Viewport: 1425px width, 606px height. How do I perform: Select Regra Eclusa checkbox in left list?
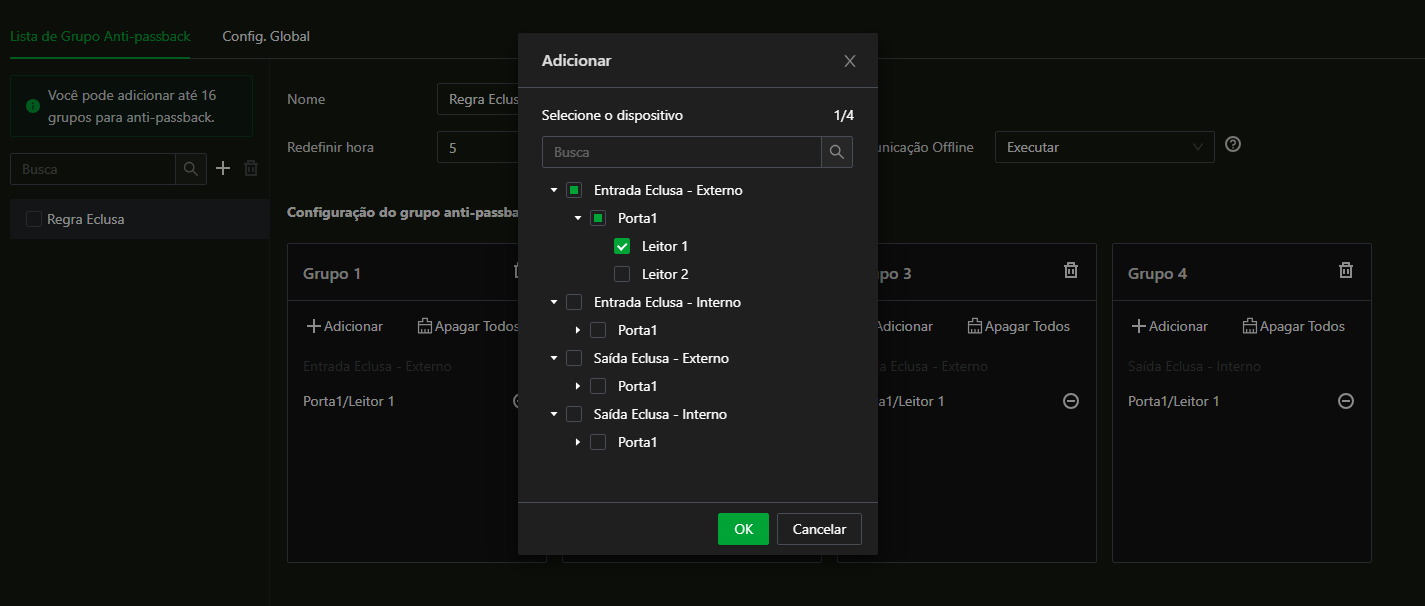click(x=34, y=219)
